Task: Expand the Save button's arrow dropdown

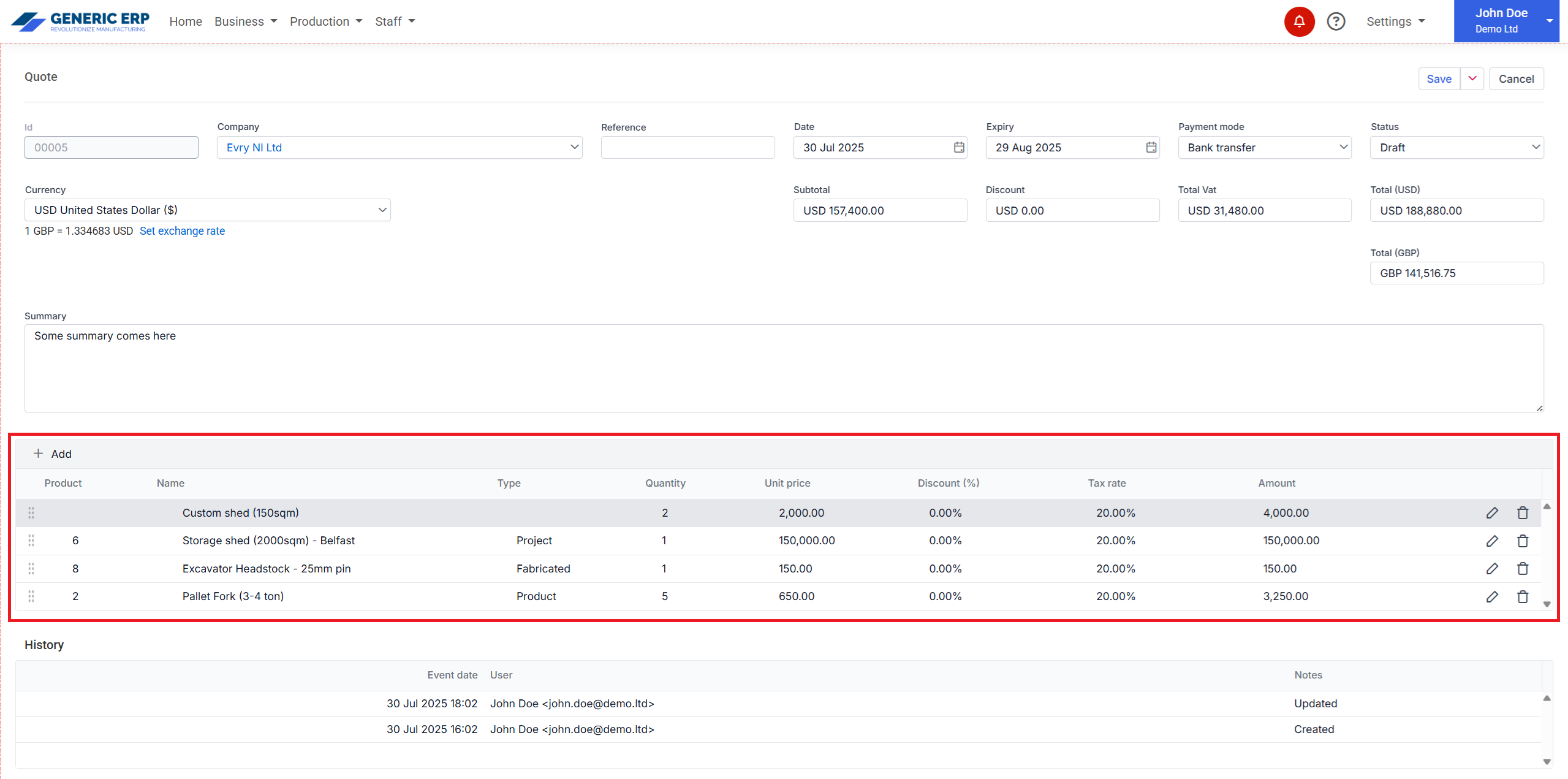Action: 1472,78
